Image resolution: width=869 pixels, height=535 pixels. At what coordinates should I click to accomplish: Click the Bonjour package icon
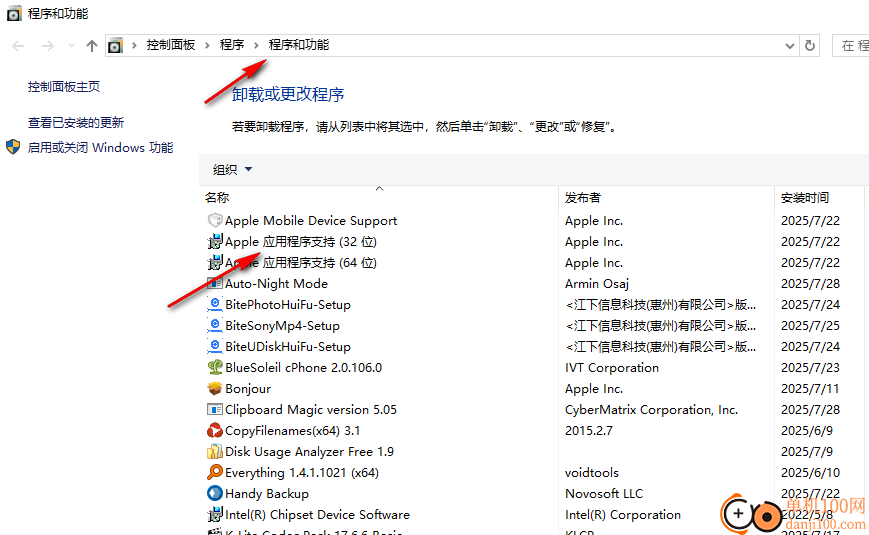click(215, 389)
